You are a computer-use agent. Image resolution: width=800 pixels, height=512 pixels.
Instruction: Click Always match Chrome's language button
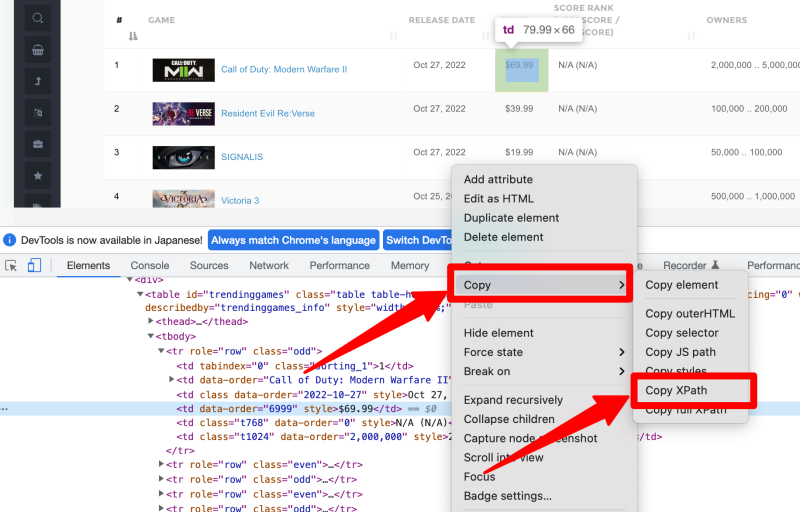pyautogui.click(x=293, y=240)
